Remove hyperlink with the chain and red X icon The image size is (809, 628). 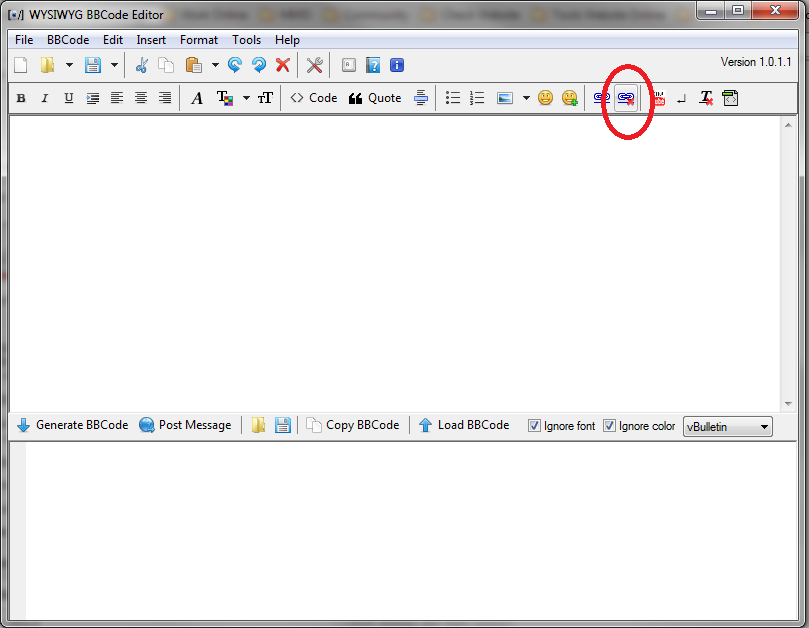point(626,98)
